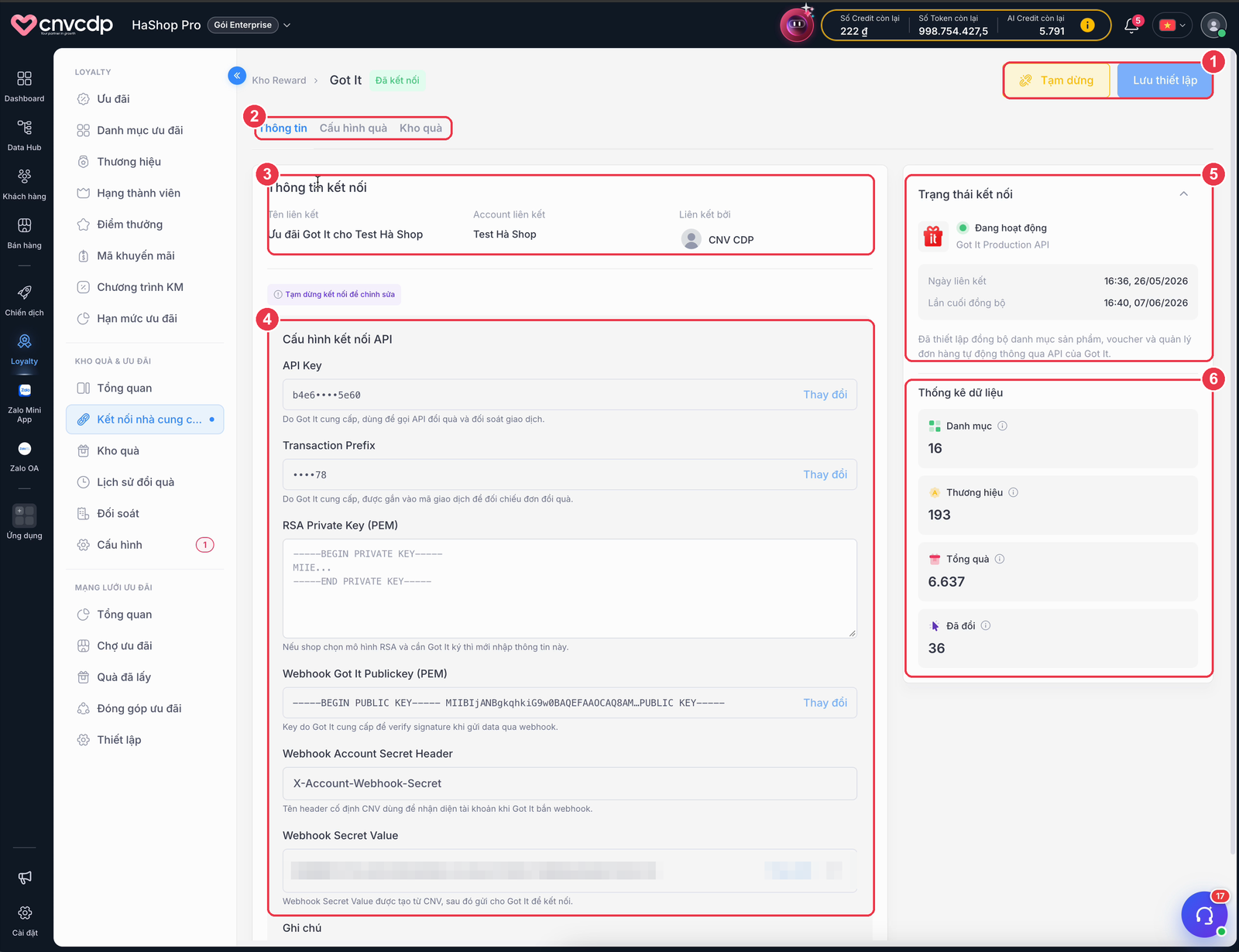Collapse the Trạng thái kết nối panel

pyautogui.click(x=1183, y=194)
